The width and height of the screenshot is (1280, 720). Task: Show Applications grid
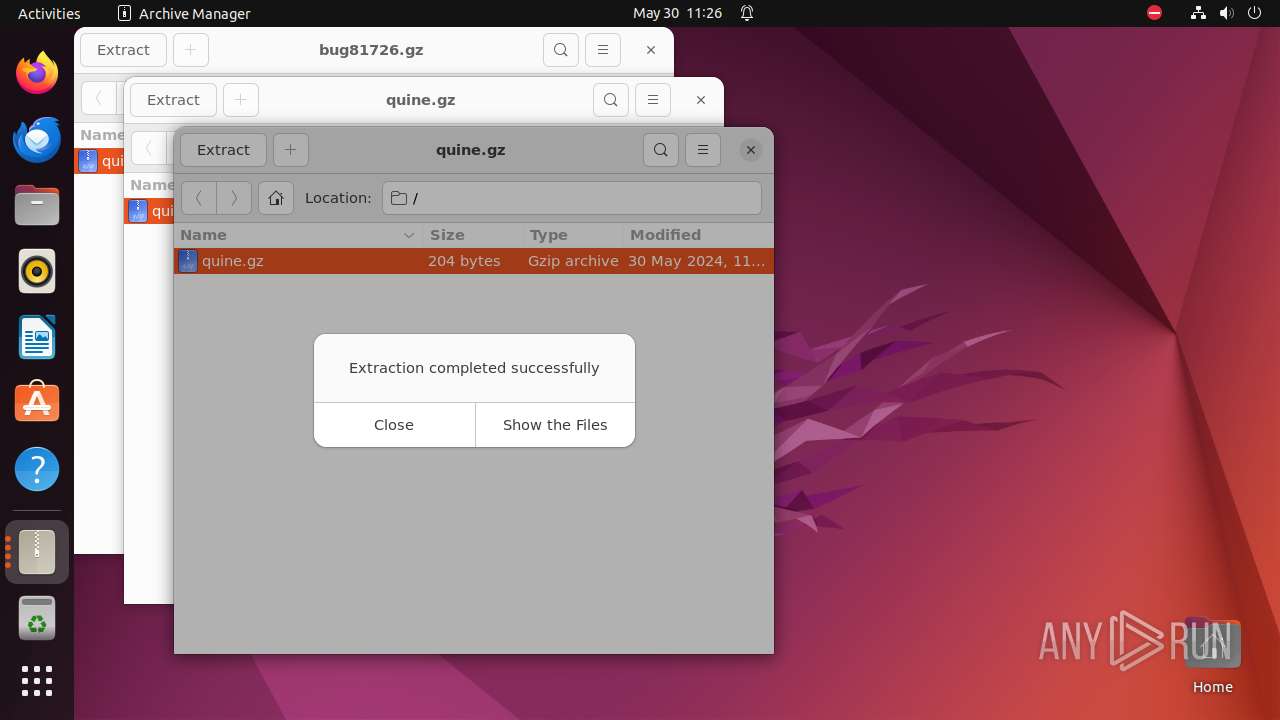coord(37,681)
